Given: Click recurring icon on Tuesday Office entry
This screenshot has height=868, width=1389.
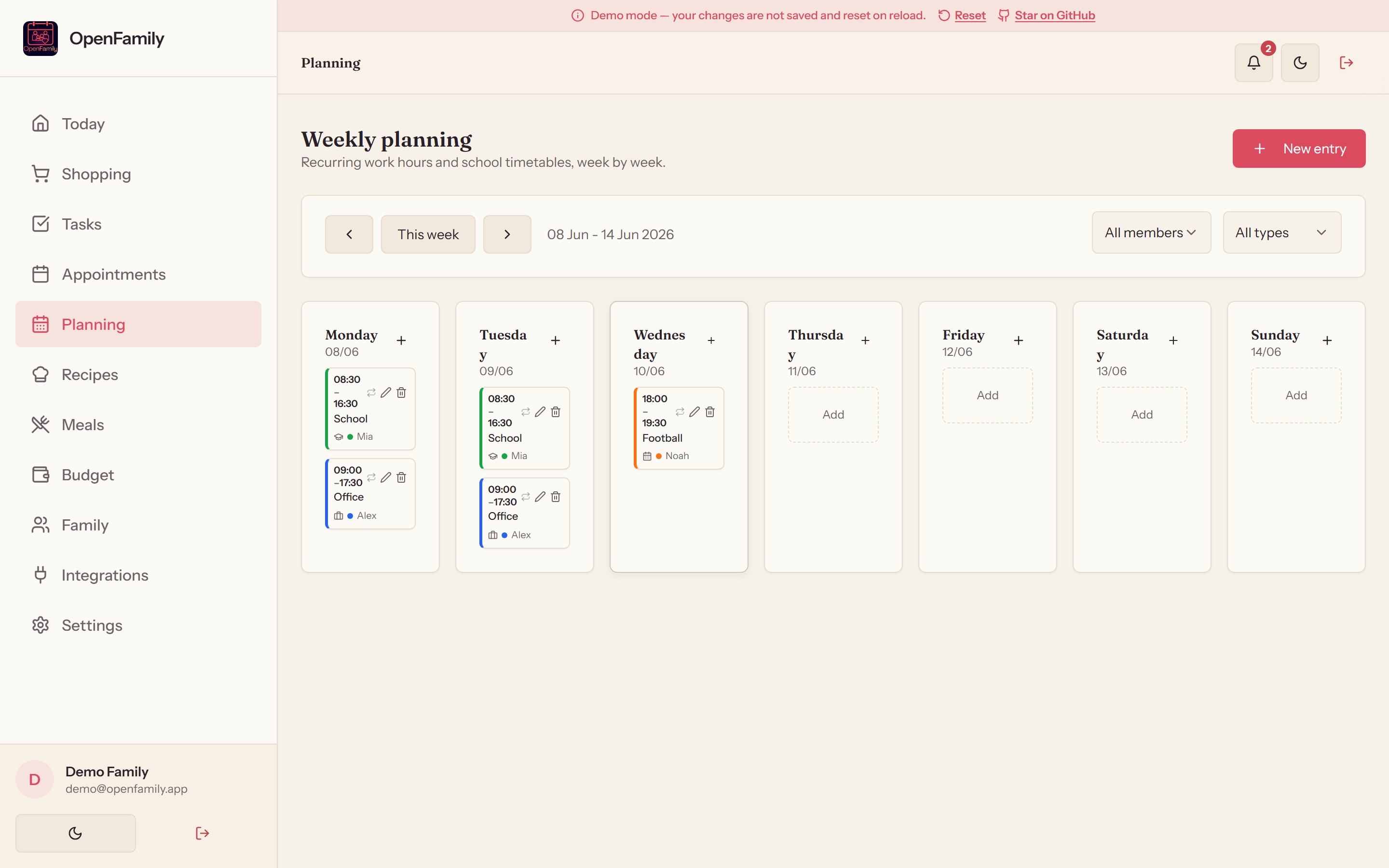Looking at the screenshot, I should tap(526, 497).
